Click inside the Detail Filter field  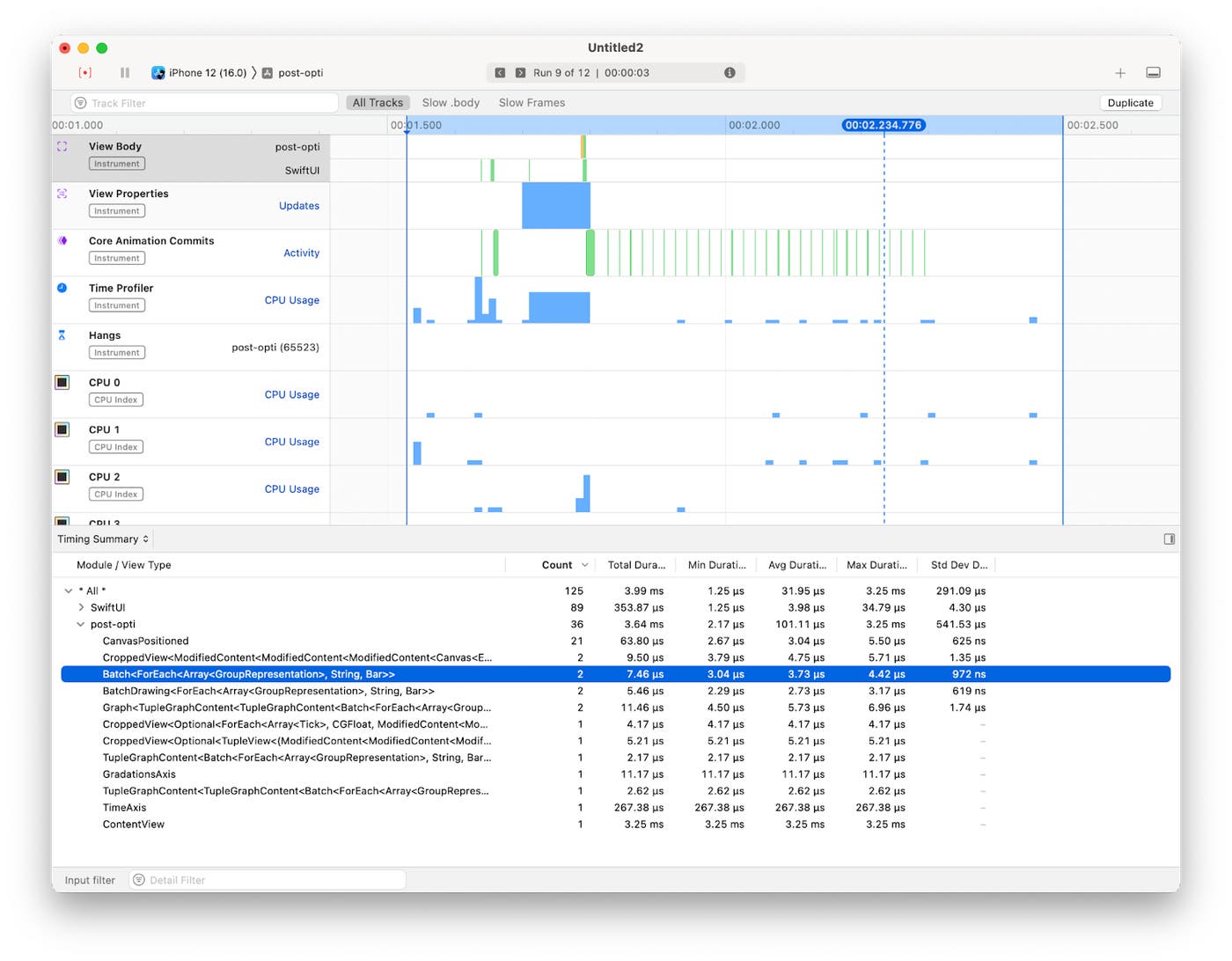[264, 879]
